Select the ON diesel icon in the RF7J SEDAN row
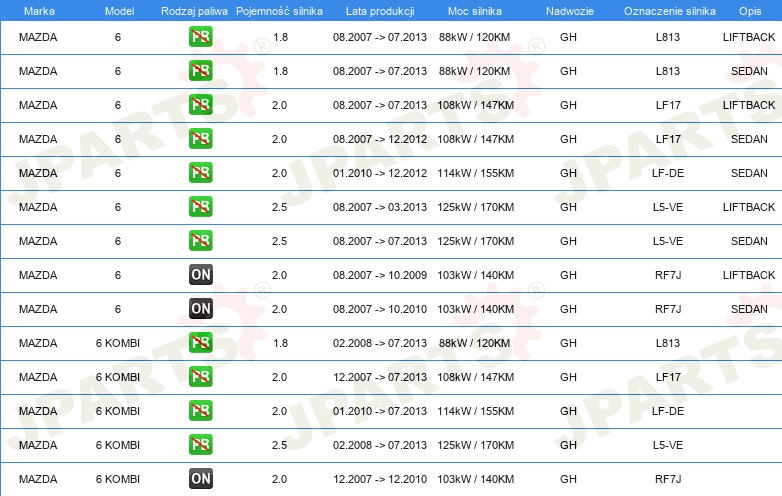782x496 pixels. (x=201, y=309)
